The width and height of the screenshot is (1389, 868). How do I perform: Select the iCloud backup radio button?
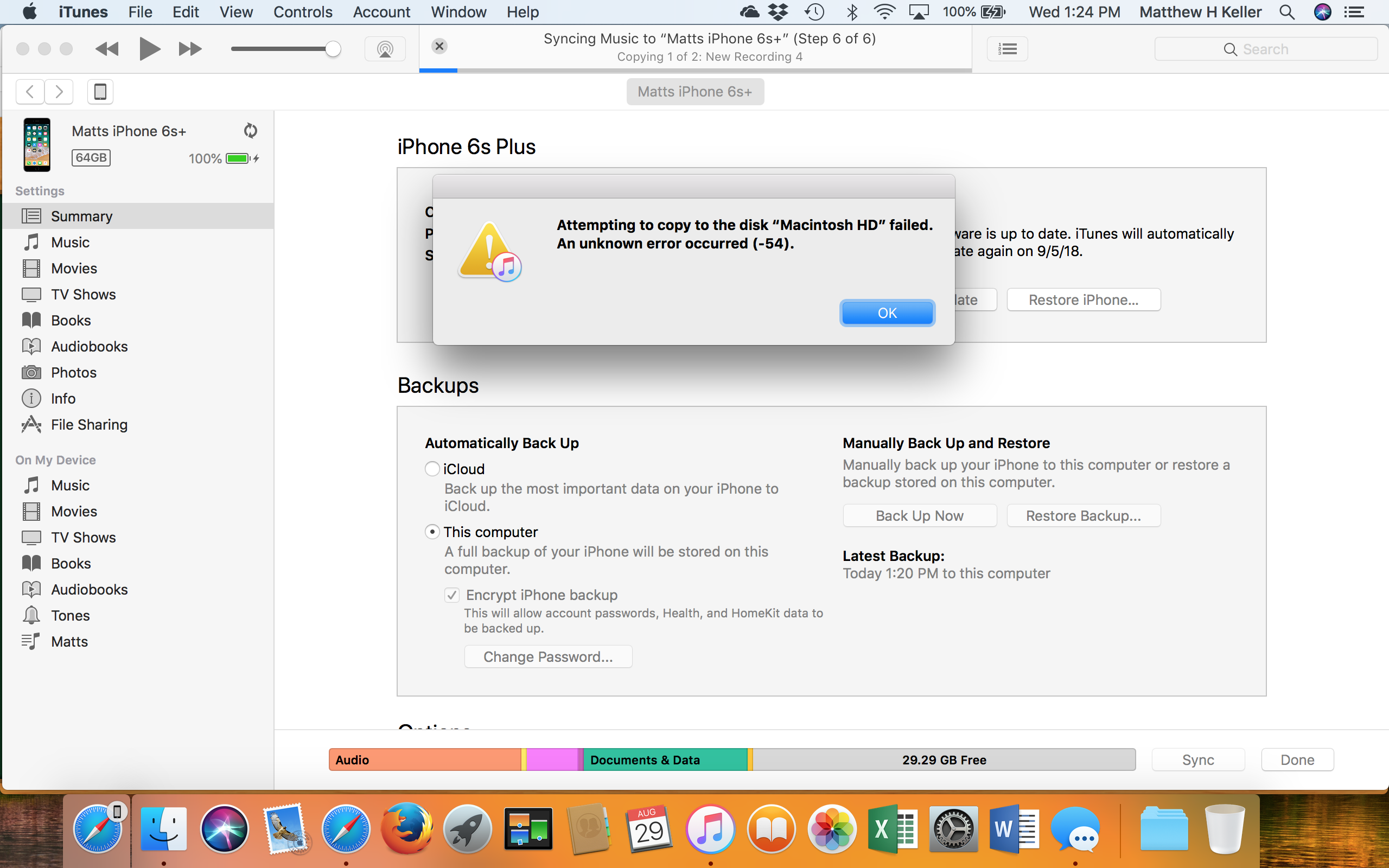click(432, 469)
